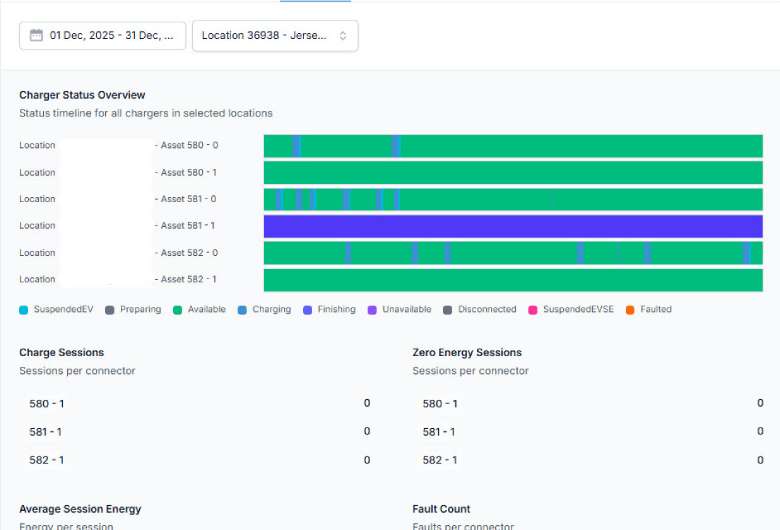The width and height of the screenshot is (780, 530).
Task: Click the Asset 580 - 1 timeline bar
Action: [512, 173]
